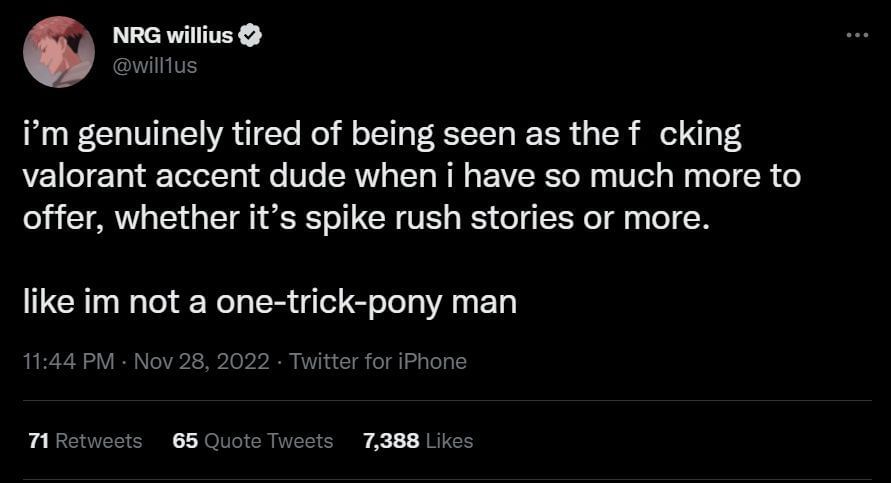Open the three-dot more options menu

tap(857, 35)
